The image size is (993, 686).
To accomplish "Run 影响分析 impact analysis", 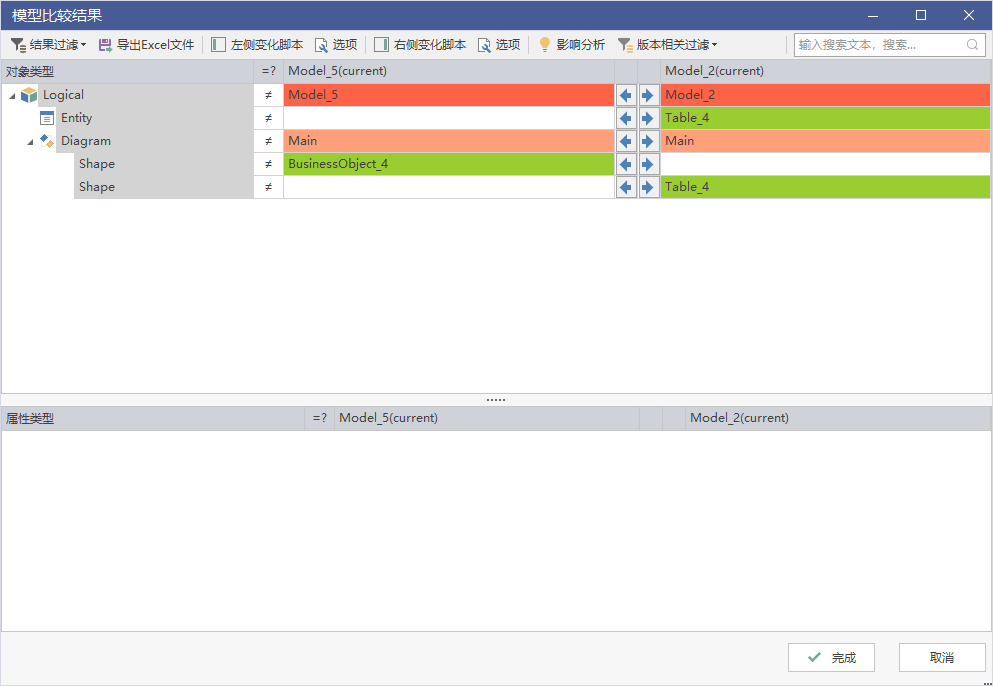I will click(x=571, y=45).
